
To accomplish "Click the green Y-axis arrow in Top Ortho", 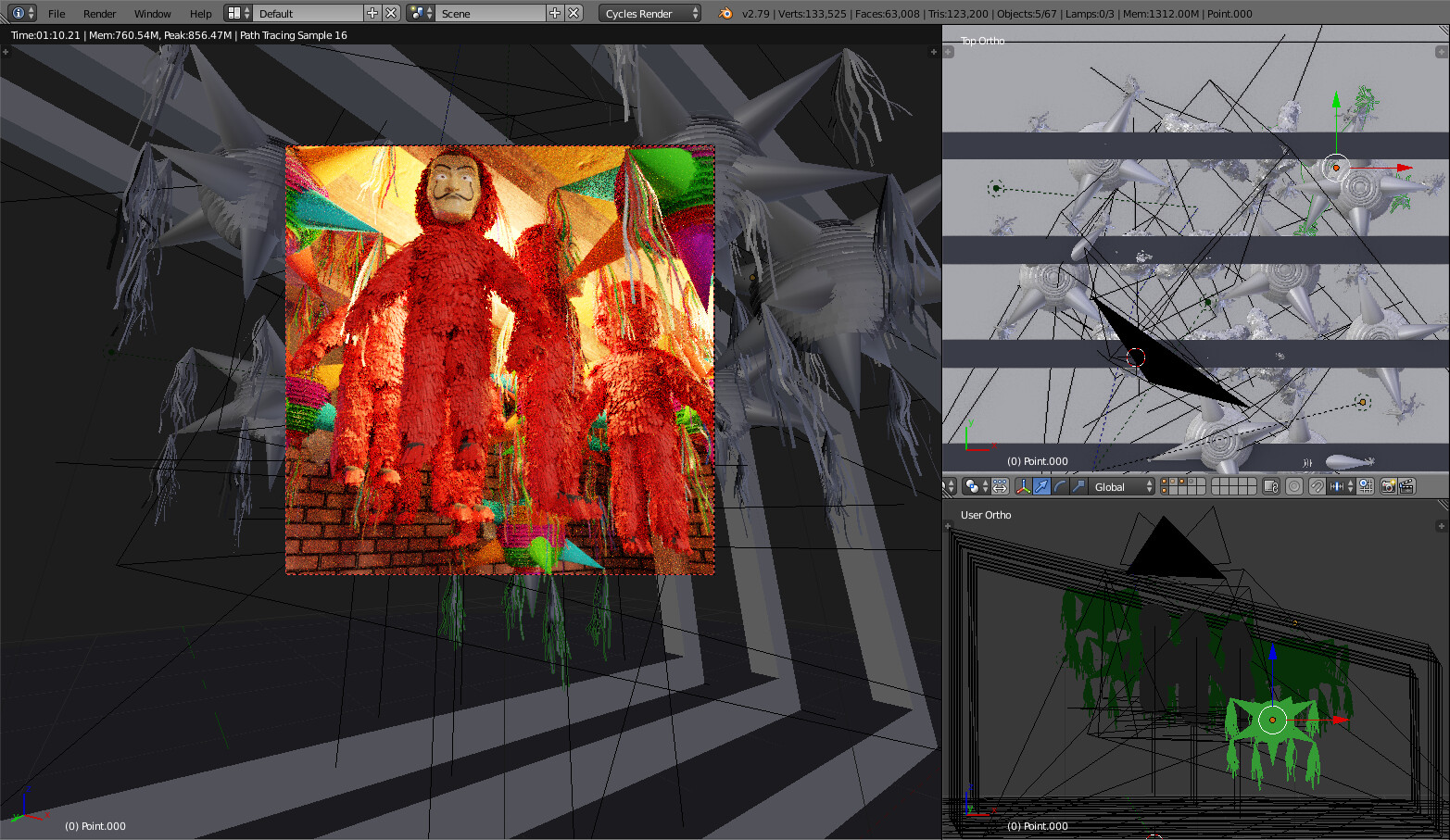I will (1336, 98).
